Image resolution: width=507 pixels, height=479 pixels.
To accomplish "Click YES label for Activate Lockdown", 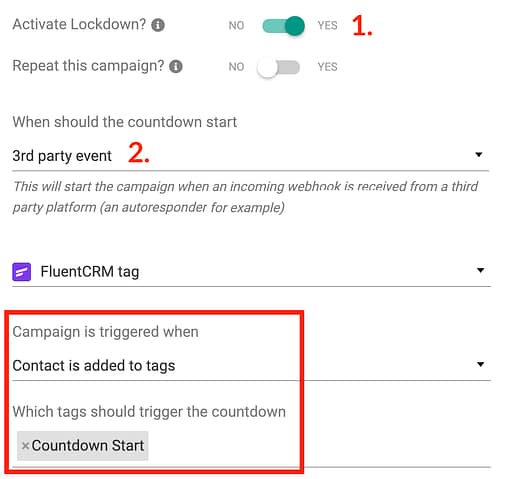I will pyautogui.click(x=327, y=25).
